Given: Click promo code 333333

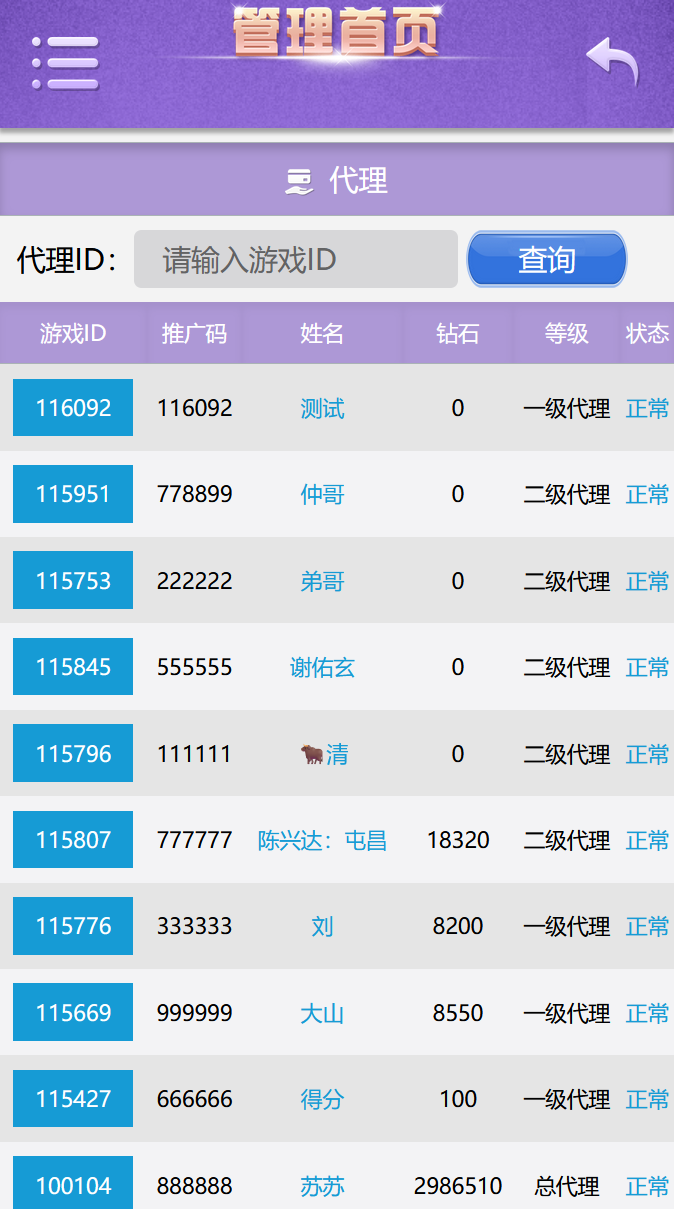Looking at the screenshot, I should pyautogui.click(x=194, y=926).
